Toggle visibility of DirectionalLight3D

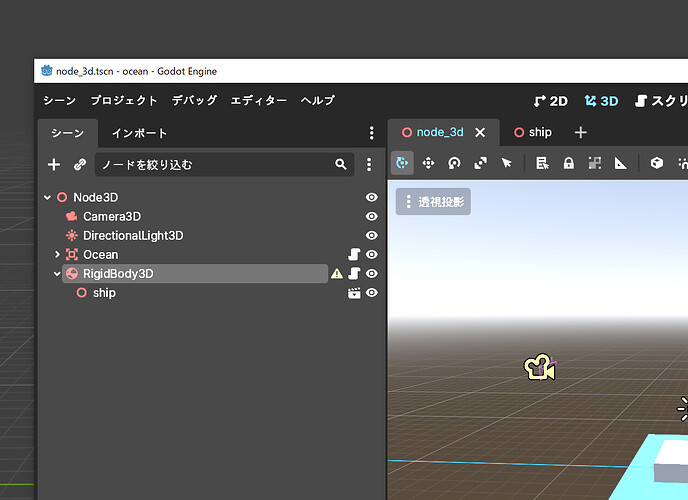pos(372,236)
